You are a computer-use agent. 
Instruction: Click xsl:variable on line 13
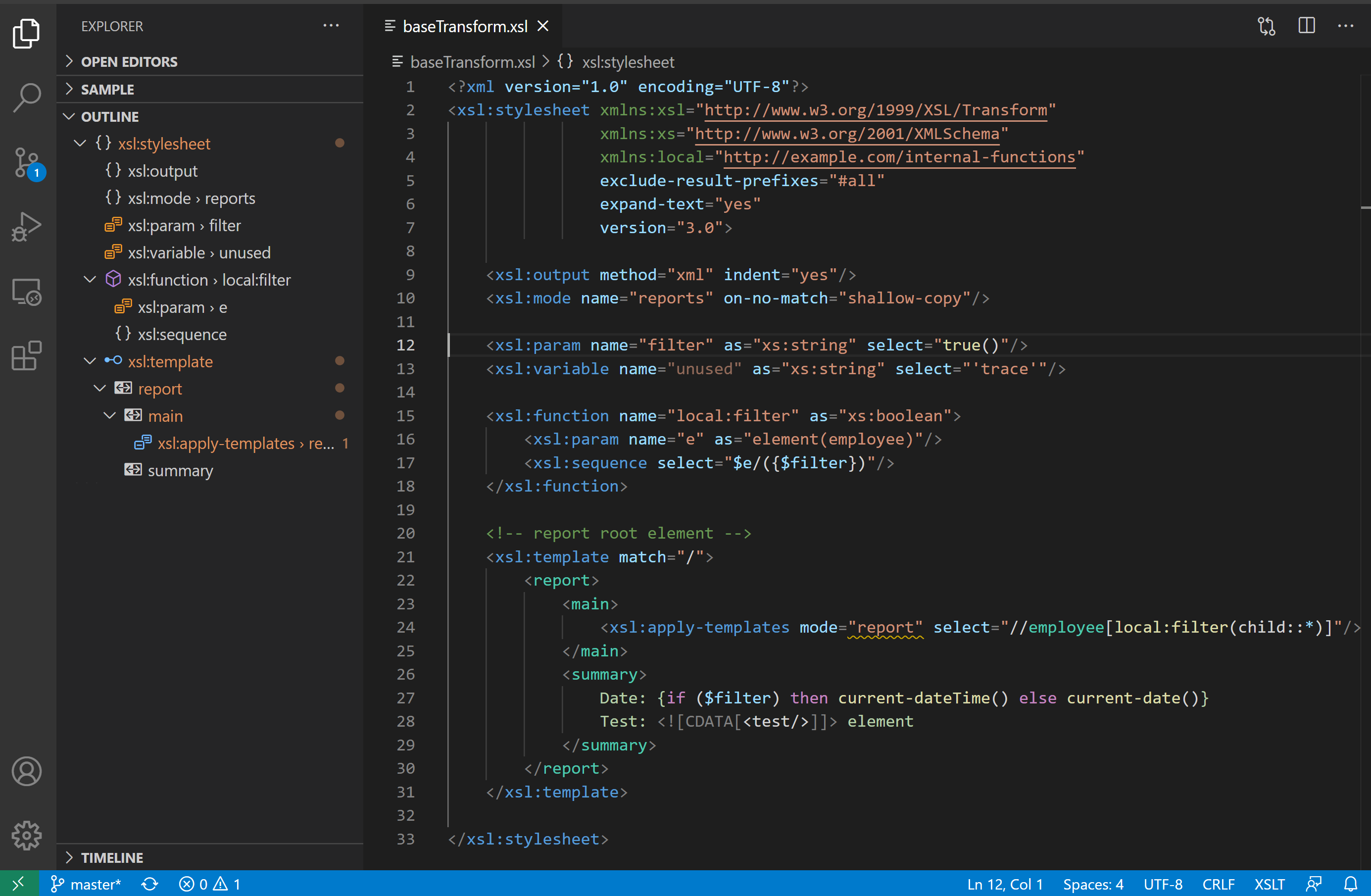552,369
